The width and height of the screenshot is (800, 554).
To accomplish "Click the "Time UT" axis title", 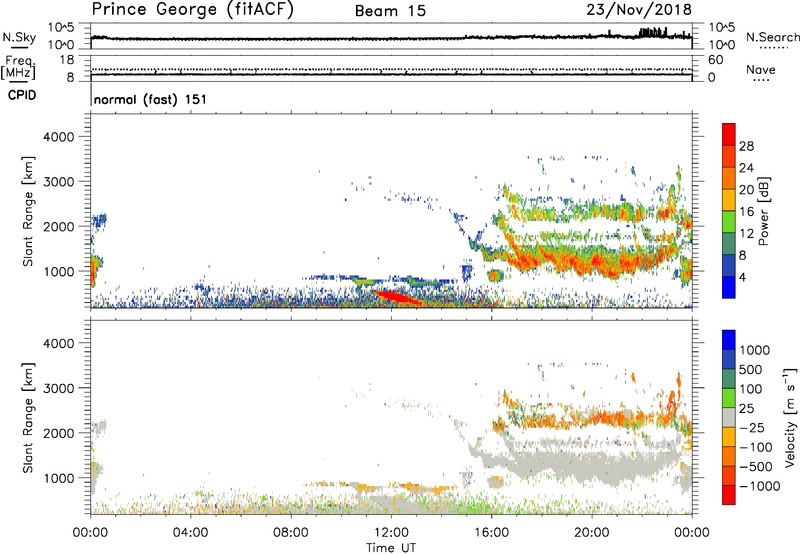I will (x=391, y=548).
